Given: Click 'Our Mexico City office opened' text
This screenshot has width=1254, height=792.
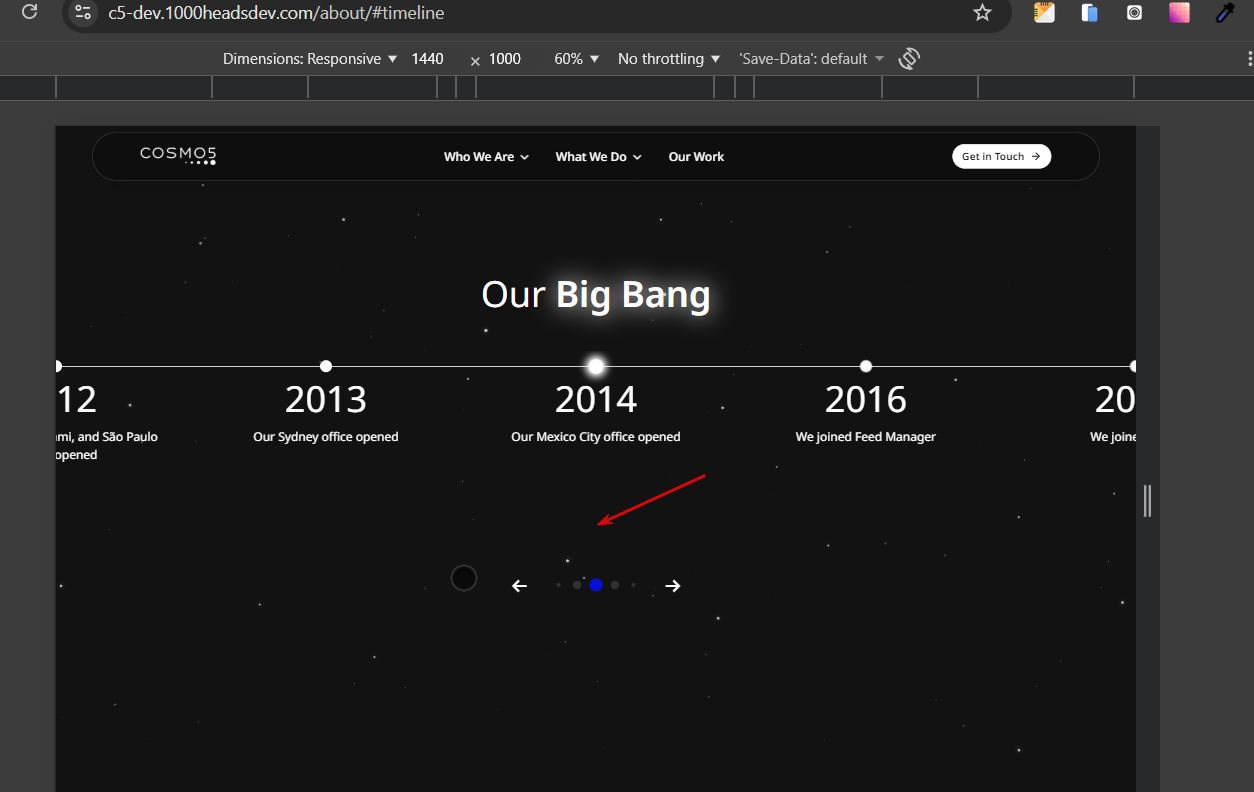Looking at the screenshot, I should 596,437.
